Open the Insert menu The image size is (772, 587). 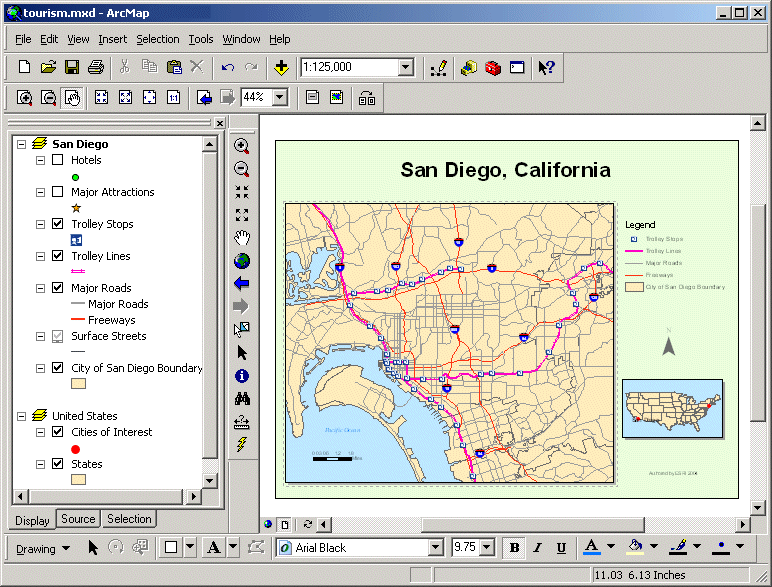pos(112,39)
